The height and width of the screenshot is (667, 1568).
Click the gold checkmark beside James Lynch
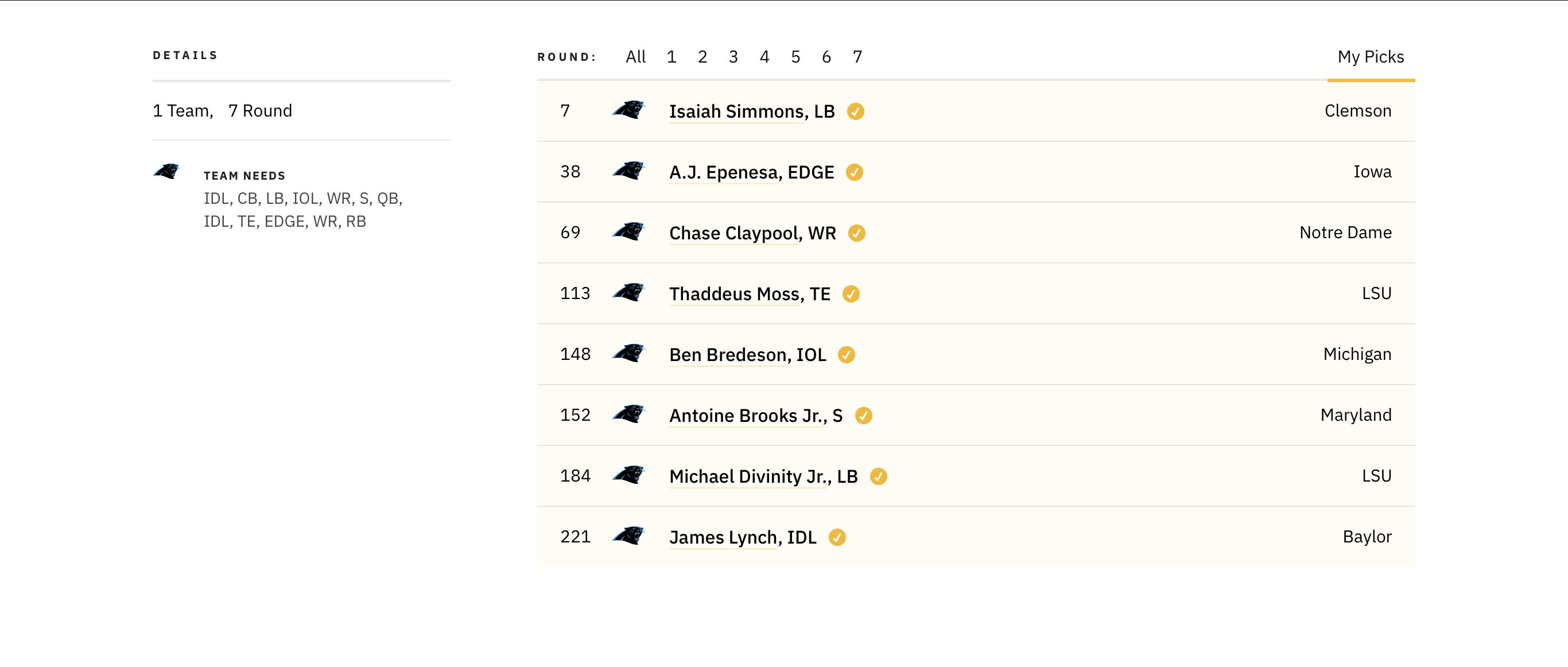(837, 537)
